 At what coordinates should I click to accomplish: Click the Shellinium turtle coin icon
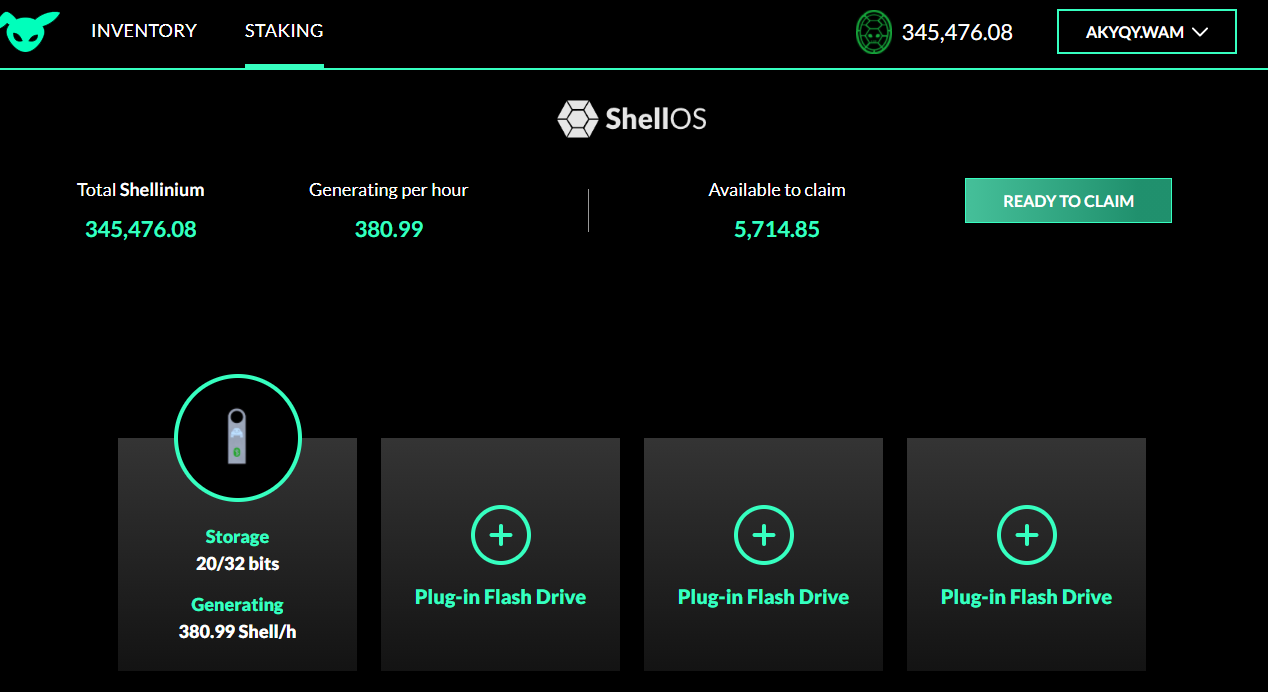874,32
